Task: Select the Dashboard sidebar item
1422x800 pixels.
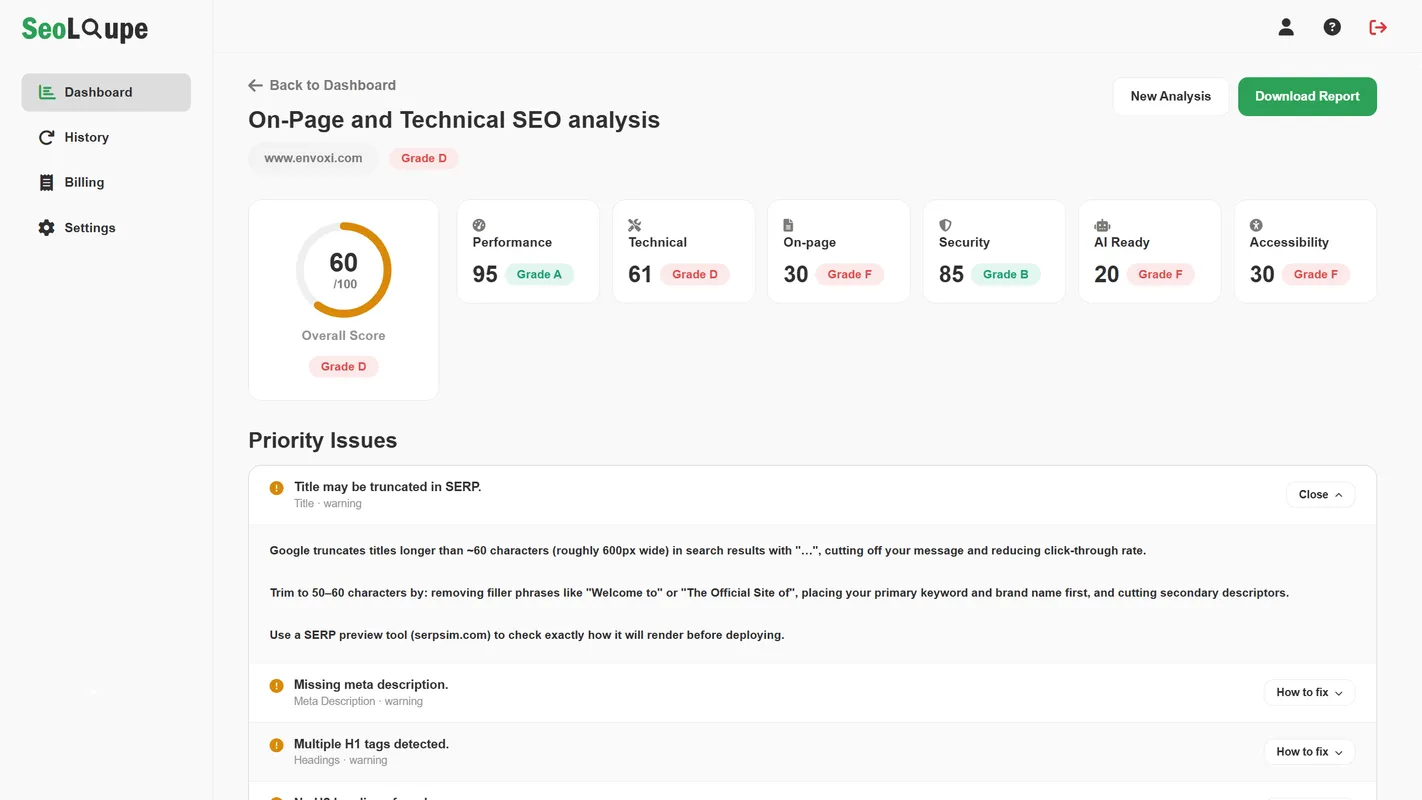Action: click(x=106, y=92)
